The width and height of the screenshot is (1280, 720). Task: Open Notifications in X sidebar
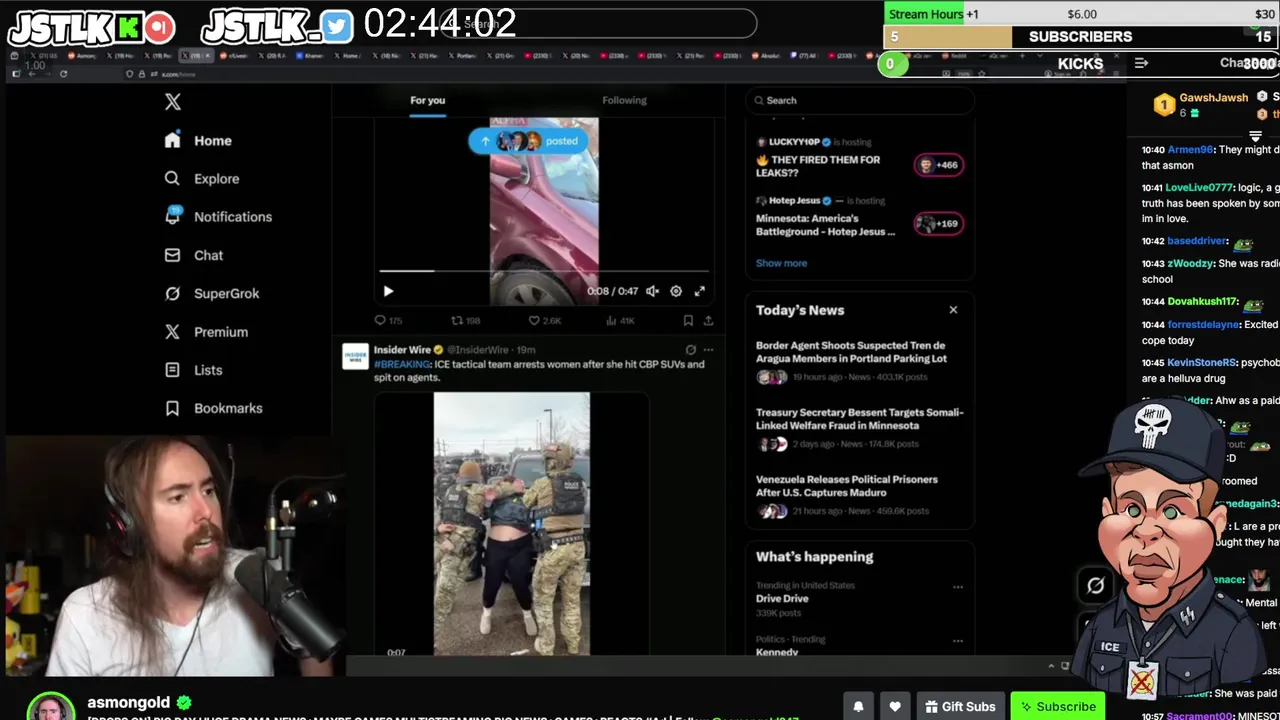point(218,217)
